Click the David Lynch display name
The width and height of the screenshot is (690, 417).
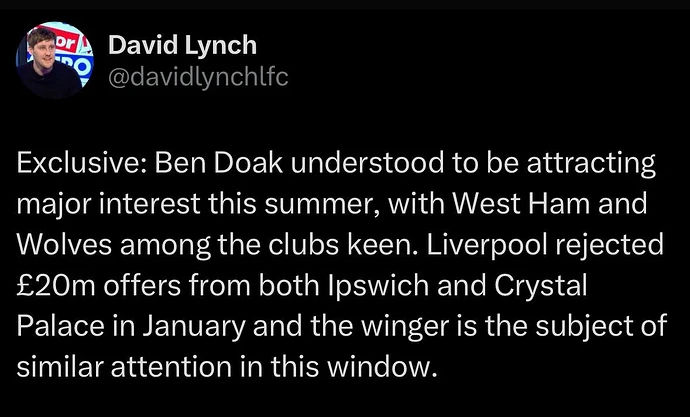182,45
